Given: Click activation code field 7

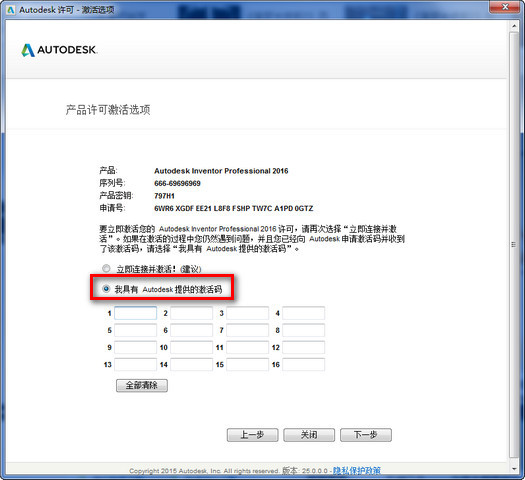Looking at the screenshot, I should [x=247, y=330].
